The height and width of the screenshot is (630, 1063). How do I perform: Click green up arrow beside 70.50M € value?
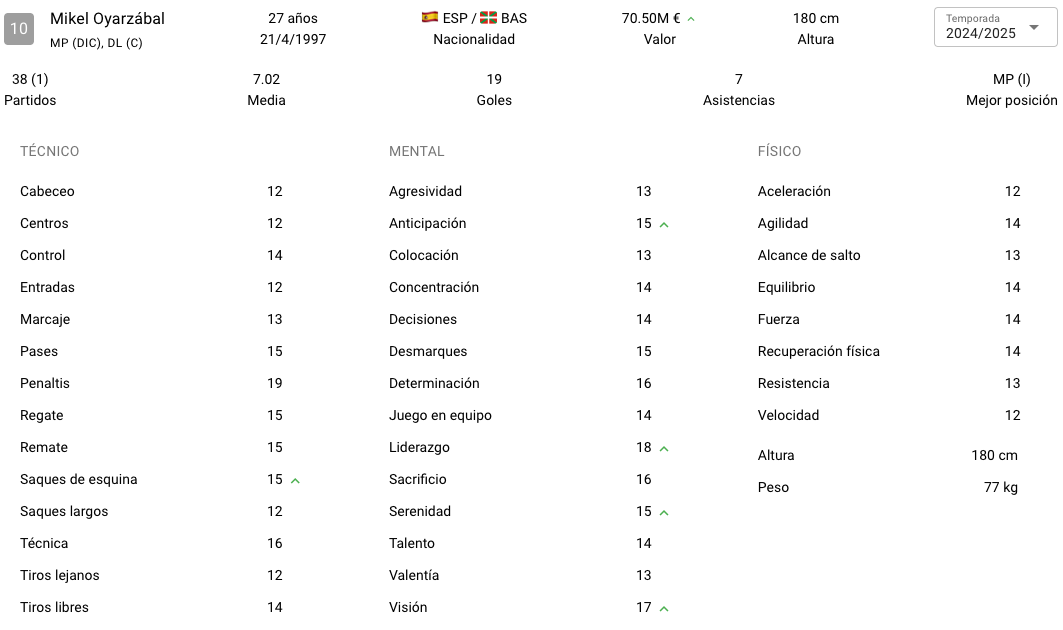(691, 19)
